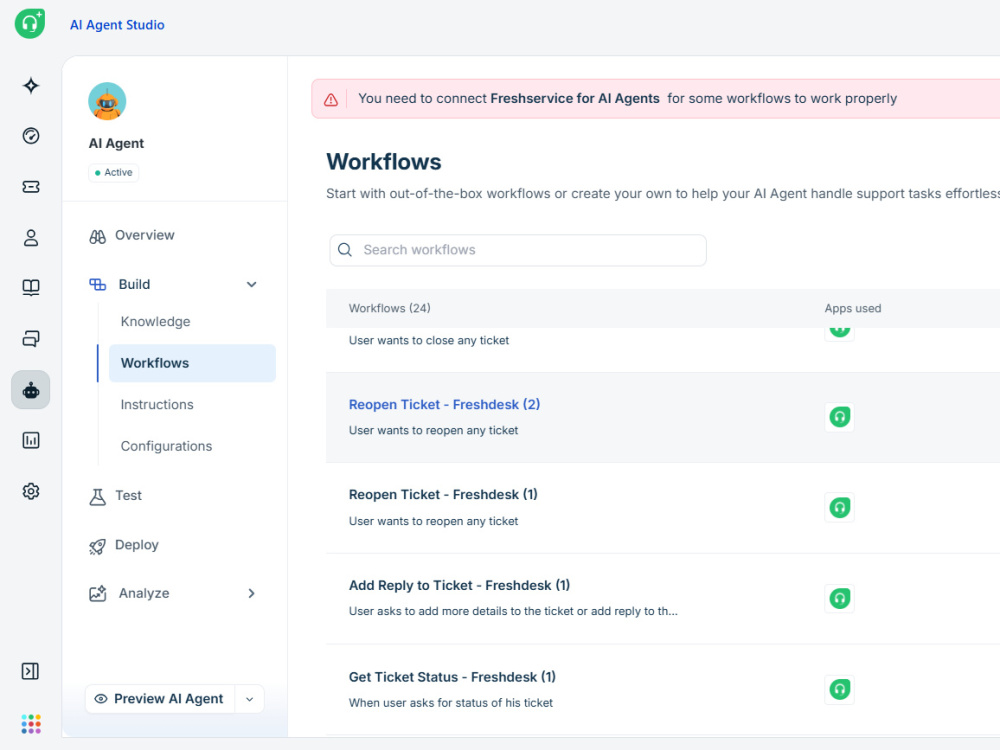Screen dimensions: 1000x750
Task: Open the analytics chart icon in rail
Action: [31, 440]
